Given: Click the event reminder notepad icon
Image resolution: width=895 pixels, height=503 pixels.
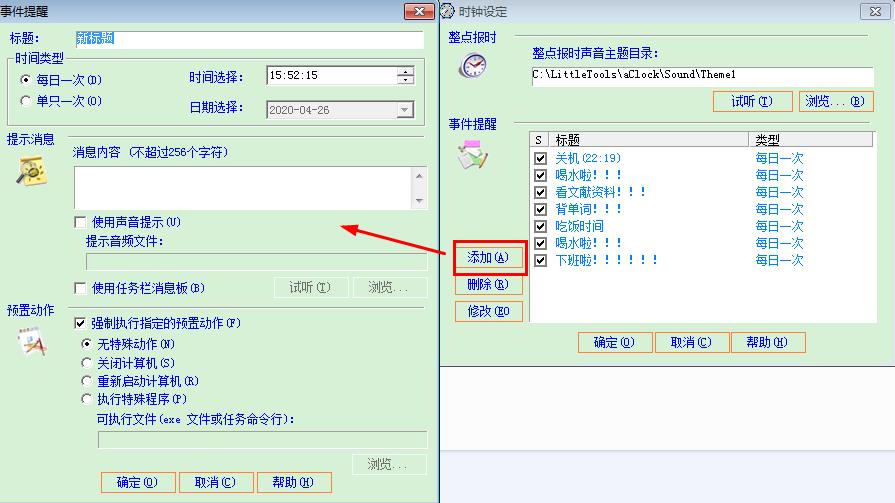Looking at the screenshot, I should tap(472, 155).
